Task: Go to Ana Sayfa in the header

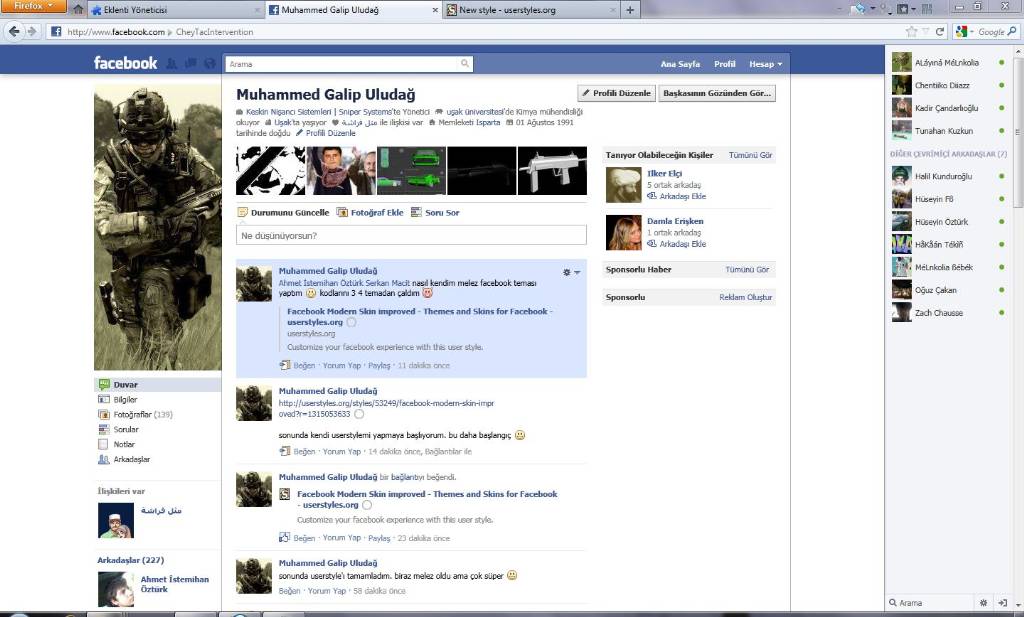Action: [680, 64]
